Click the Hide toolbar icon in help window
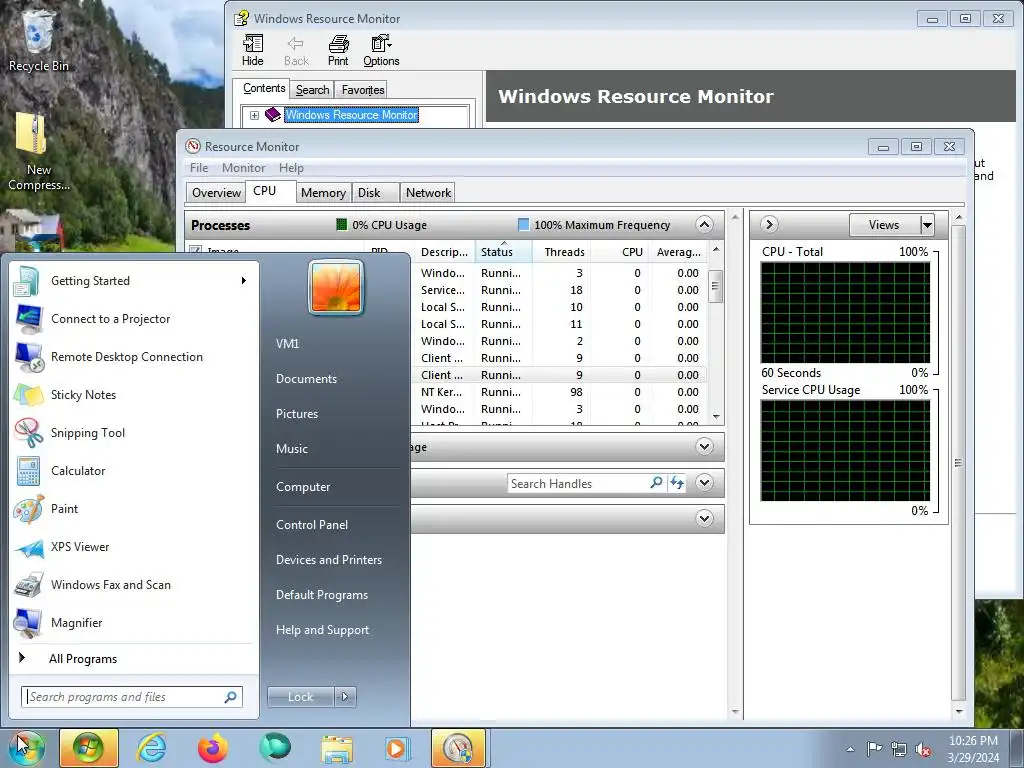Screen dimensions: 1024x768 pyautogui.click(x=253, y=50)
